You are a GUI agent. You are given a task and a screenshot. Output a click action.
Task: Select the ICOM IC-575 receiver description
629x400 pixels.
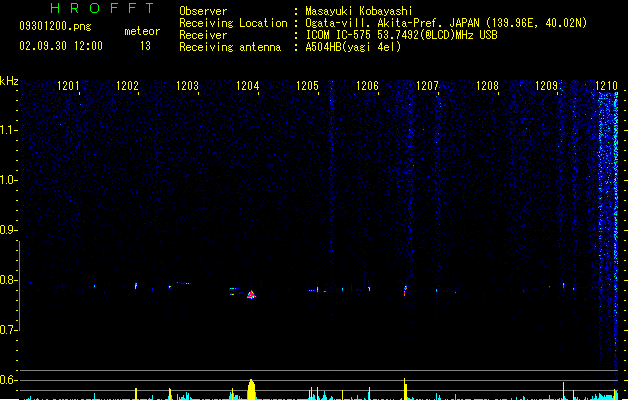click(x=401, y=35)
